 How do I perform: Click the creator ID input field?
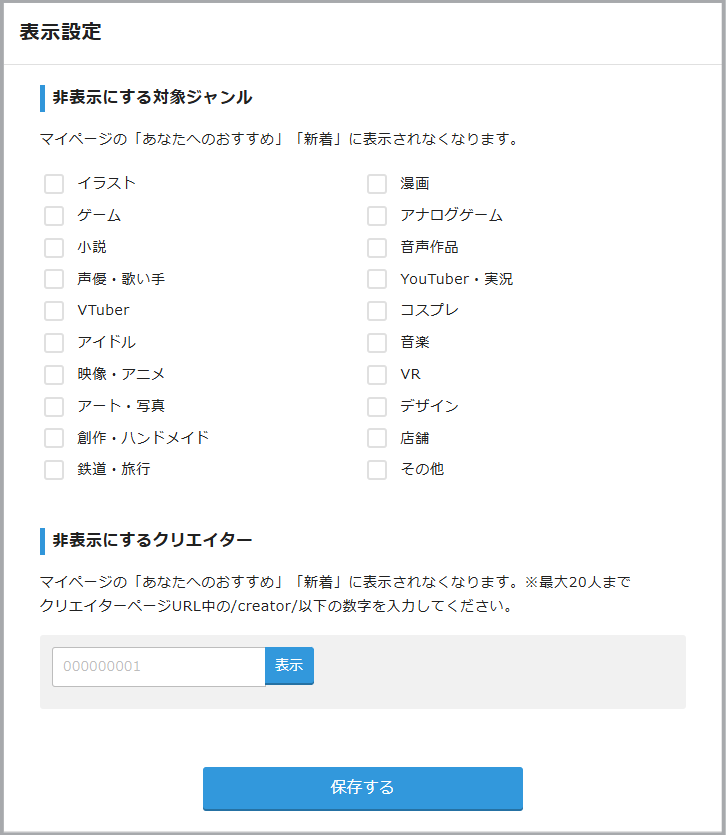[158, 667]
